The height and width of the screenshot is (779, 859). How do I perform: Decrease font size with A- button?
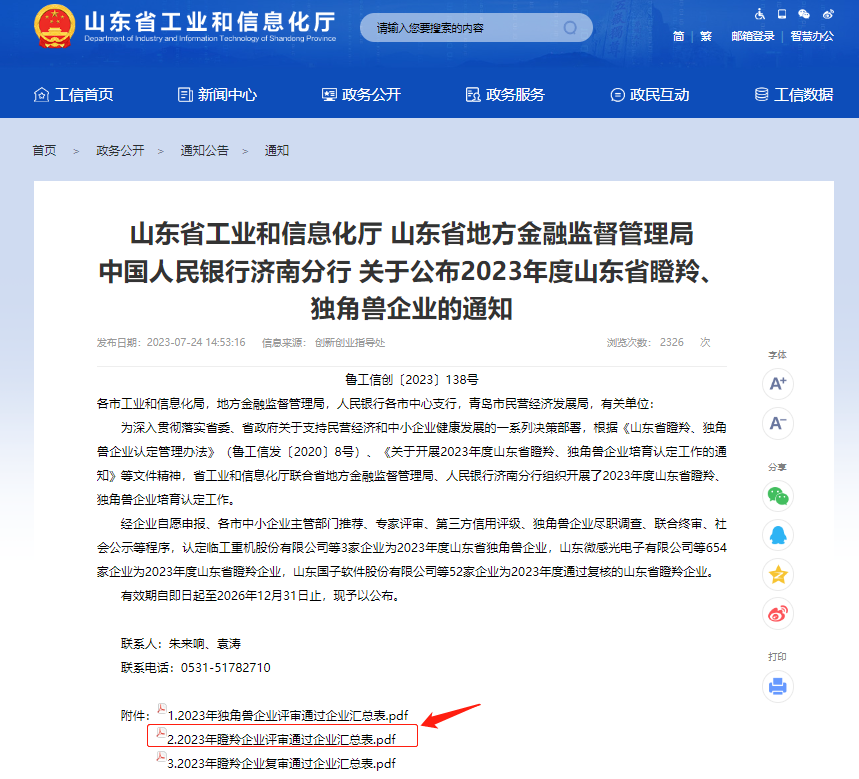pyautogui.click(x=778, y=423)
